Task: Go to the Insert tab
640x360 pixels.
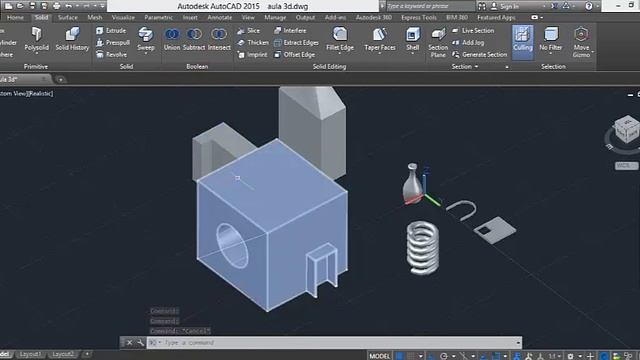Action: point(190,18)
